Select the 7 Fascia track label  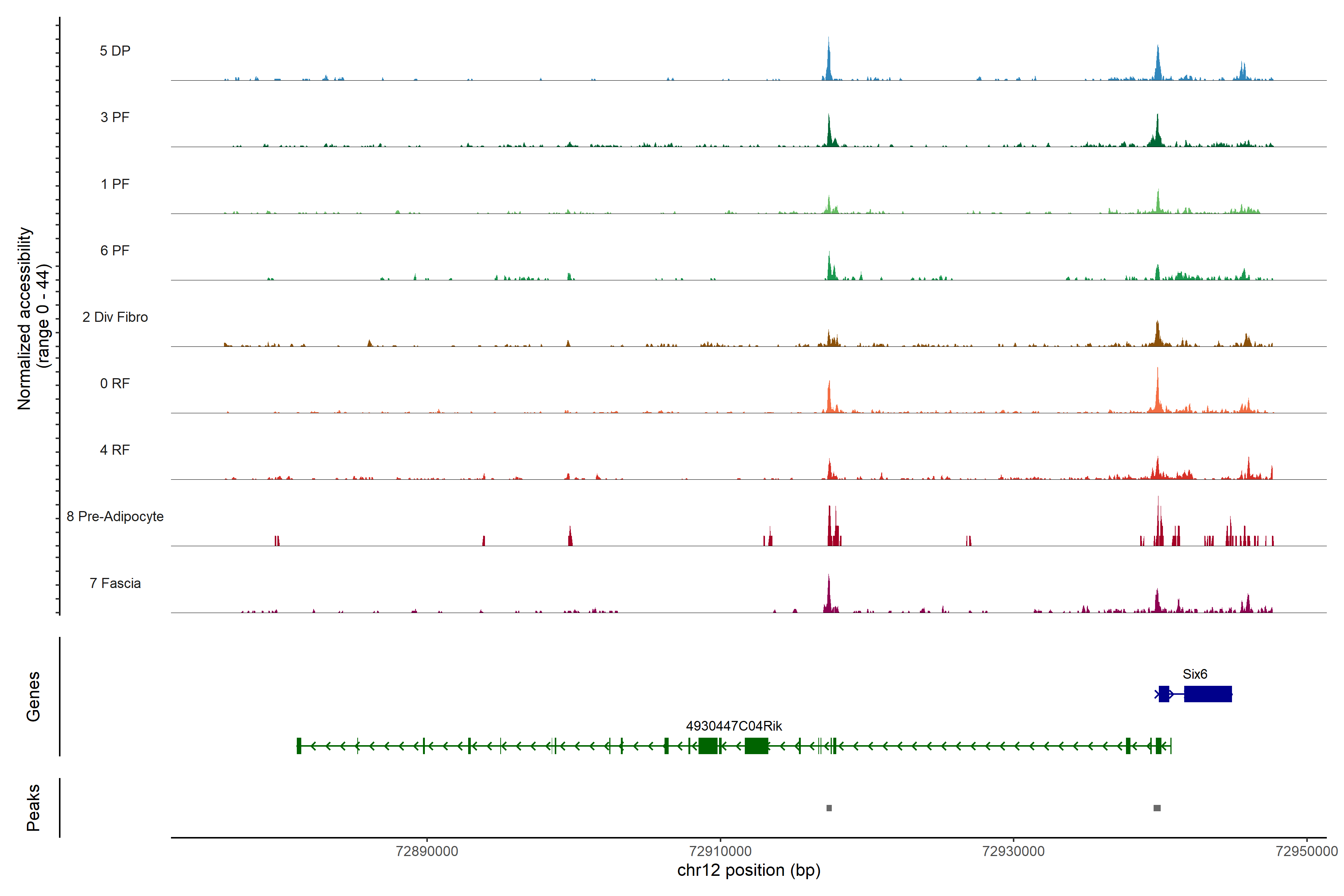click(115, 583)
